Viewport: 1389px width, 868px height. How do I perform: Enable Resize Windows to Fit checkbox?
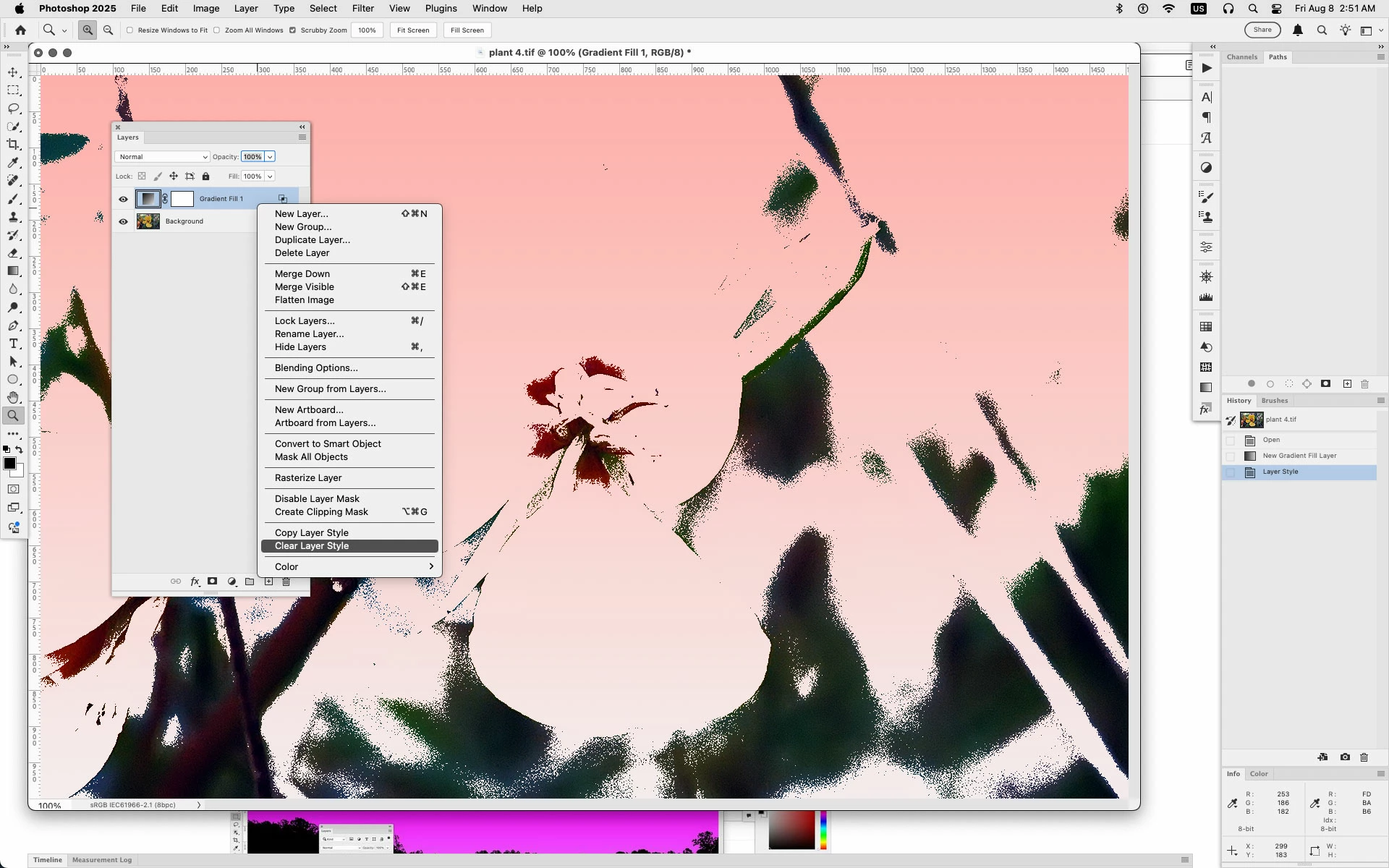(x=130, y=30)
